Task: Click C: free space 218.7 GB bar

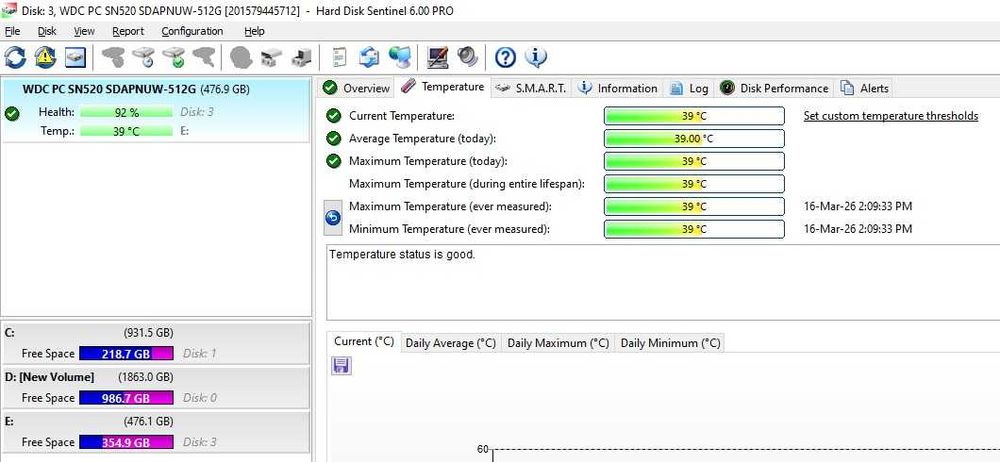Action: point(126,354)
